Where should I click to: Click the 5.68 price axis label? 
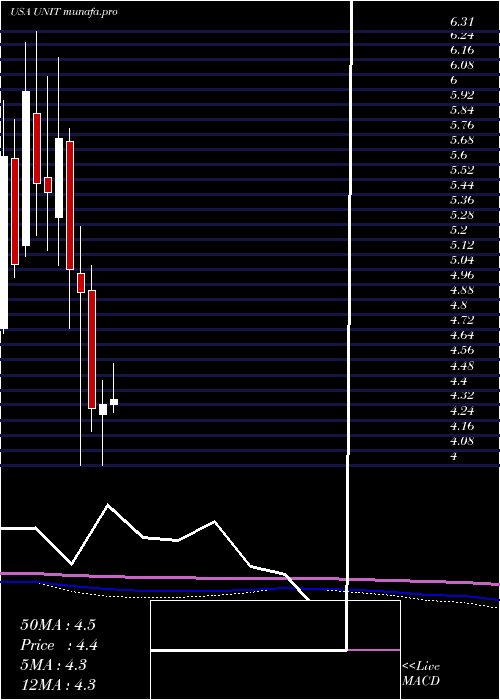click(x=462, y=140)
